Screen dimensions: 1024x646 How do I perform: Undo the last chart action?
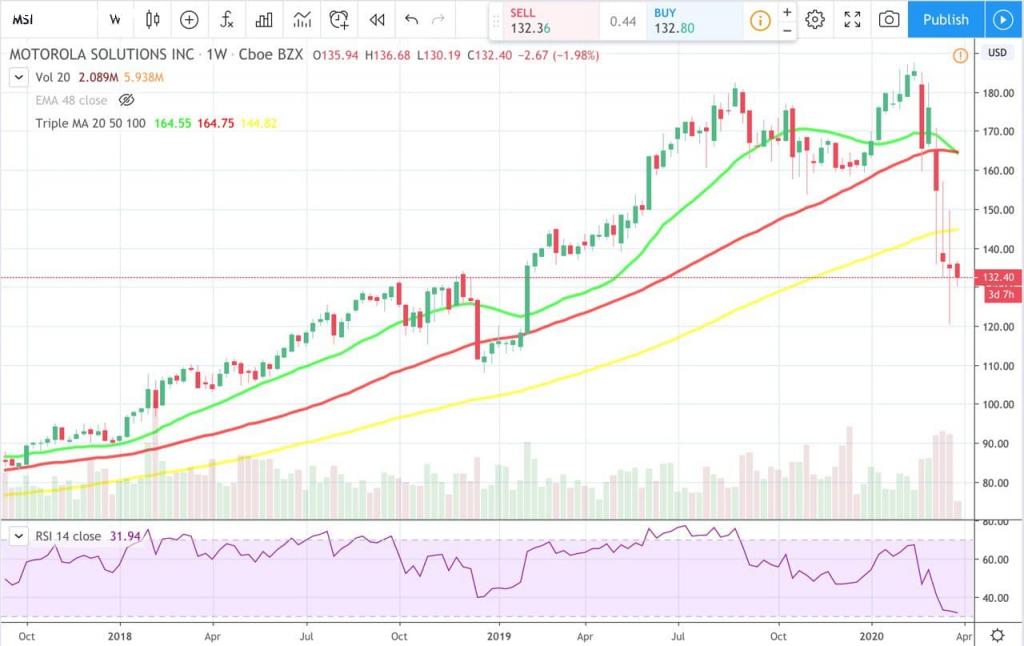(x=412, y=19)
